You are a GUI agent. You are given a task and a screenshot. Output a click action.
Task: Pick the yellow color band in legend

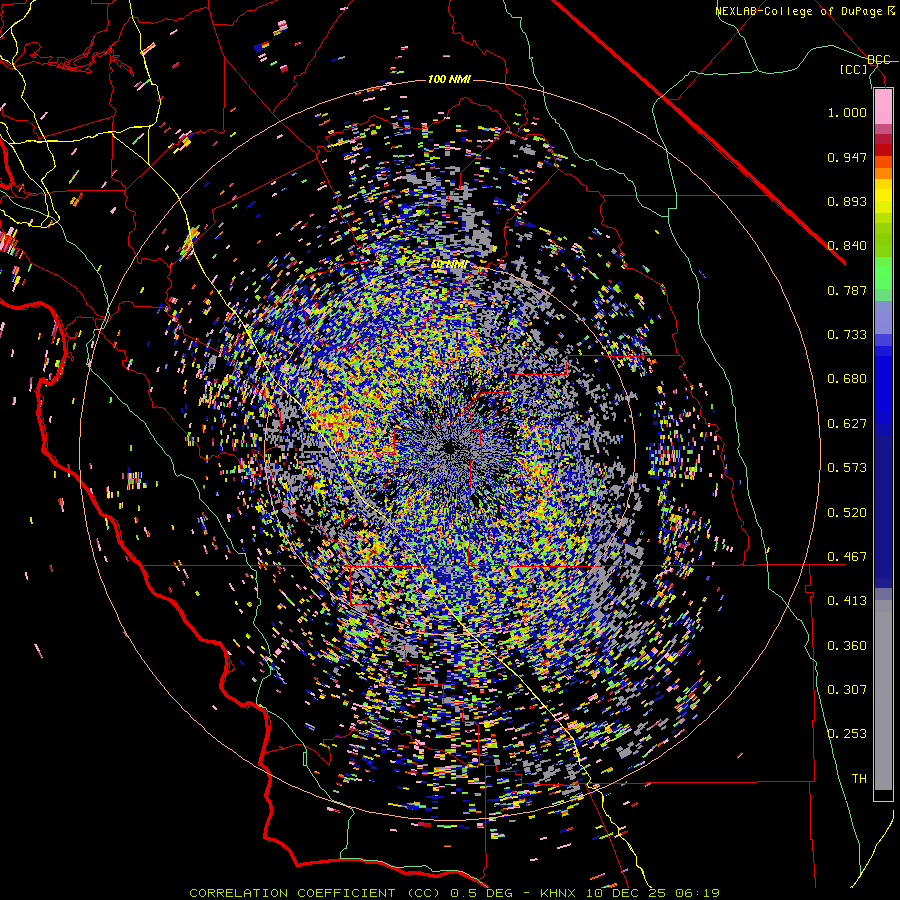tap(883, 196)
